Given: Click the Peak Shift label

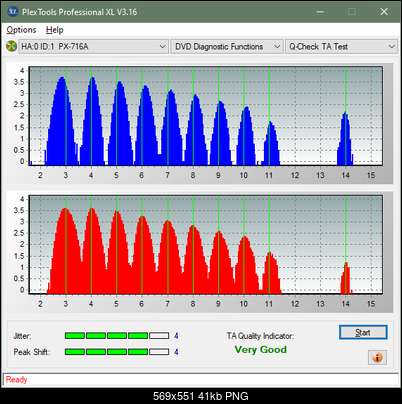Looking at the screenshot, I should click(32, 352).
